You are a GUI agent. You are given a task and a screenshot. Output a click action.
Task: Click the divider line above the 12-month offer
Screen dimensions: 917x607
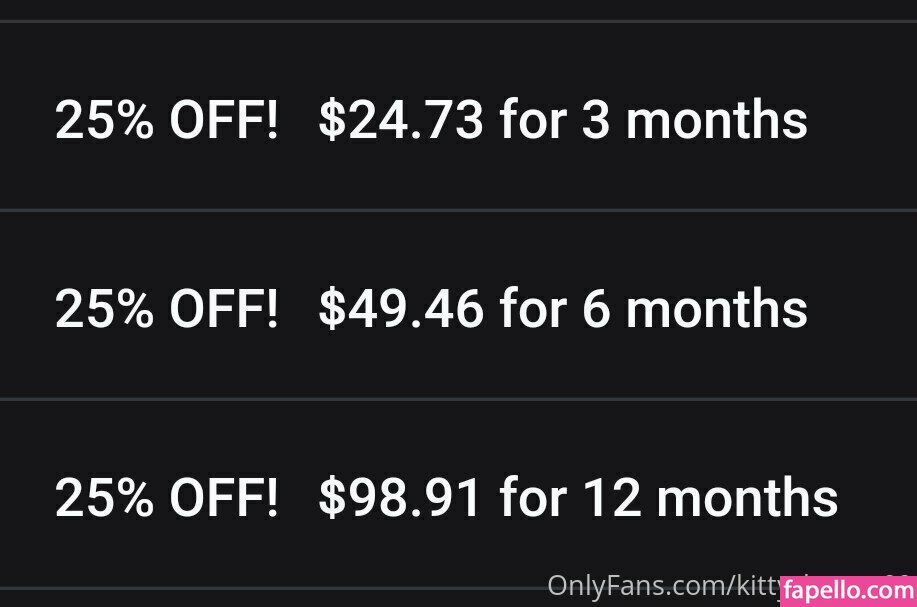pos(458,399)
